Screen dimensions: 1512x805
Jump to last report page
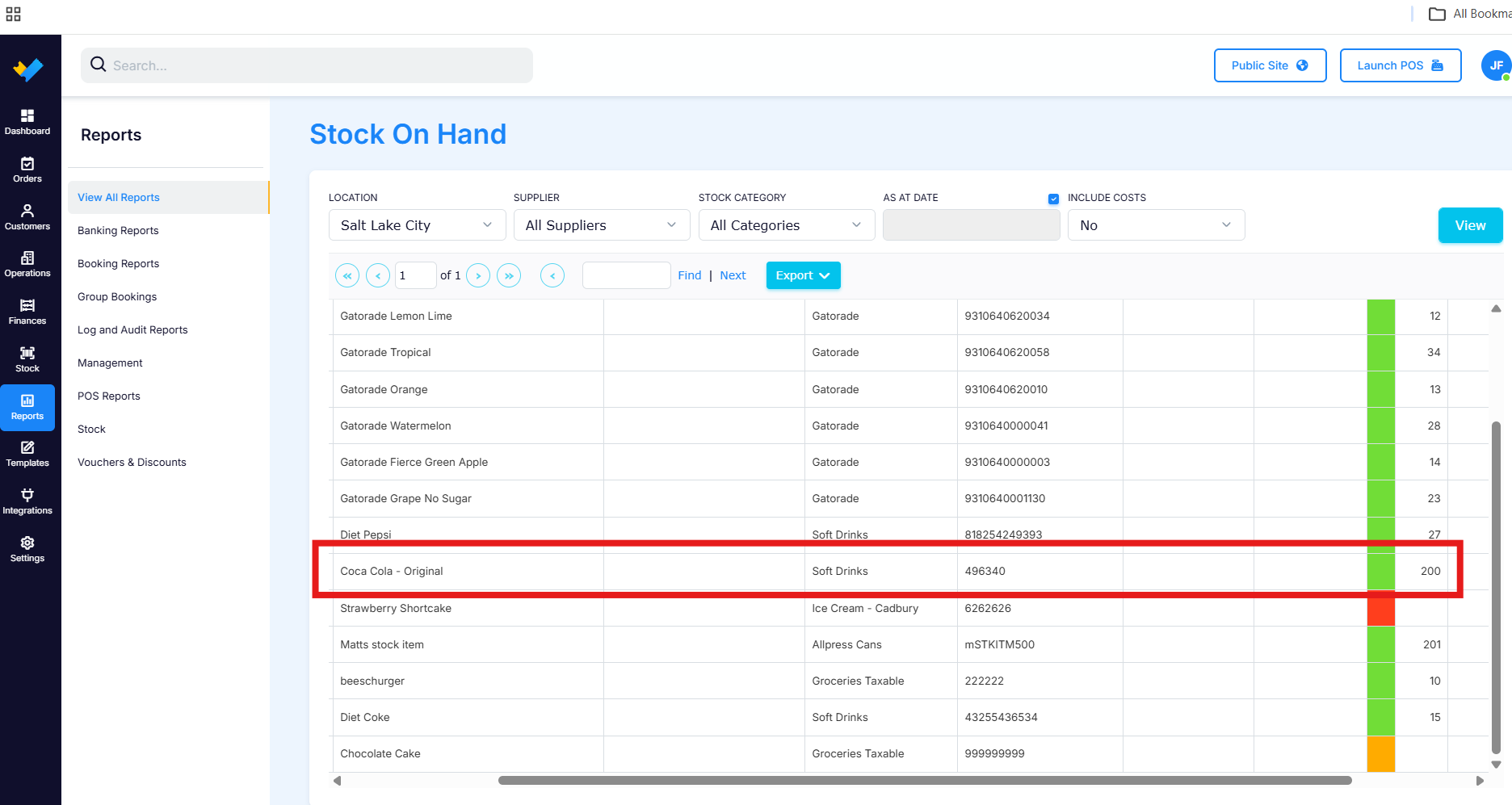(x=509, y=275)
